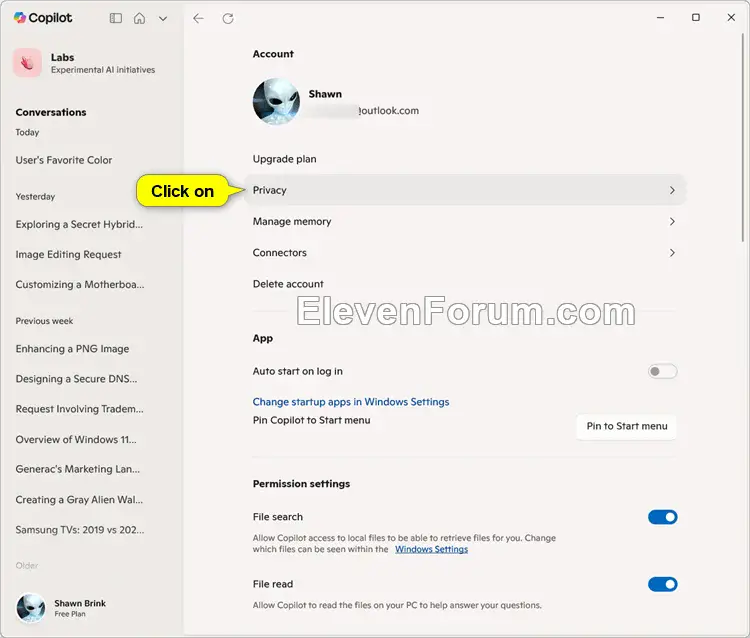Viewport: 750px width, 638px height.
Task: Close the Copilot window
Action: click(731, 18)
